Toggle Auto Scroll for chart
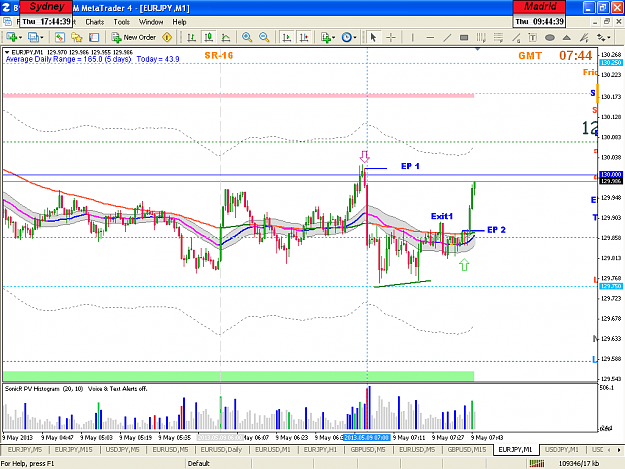625x469 pixels. coord(287,37)
